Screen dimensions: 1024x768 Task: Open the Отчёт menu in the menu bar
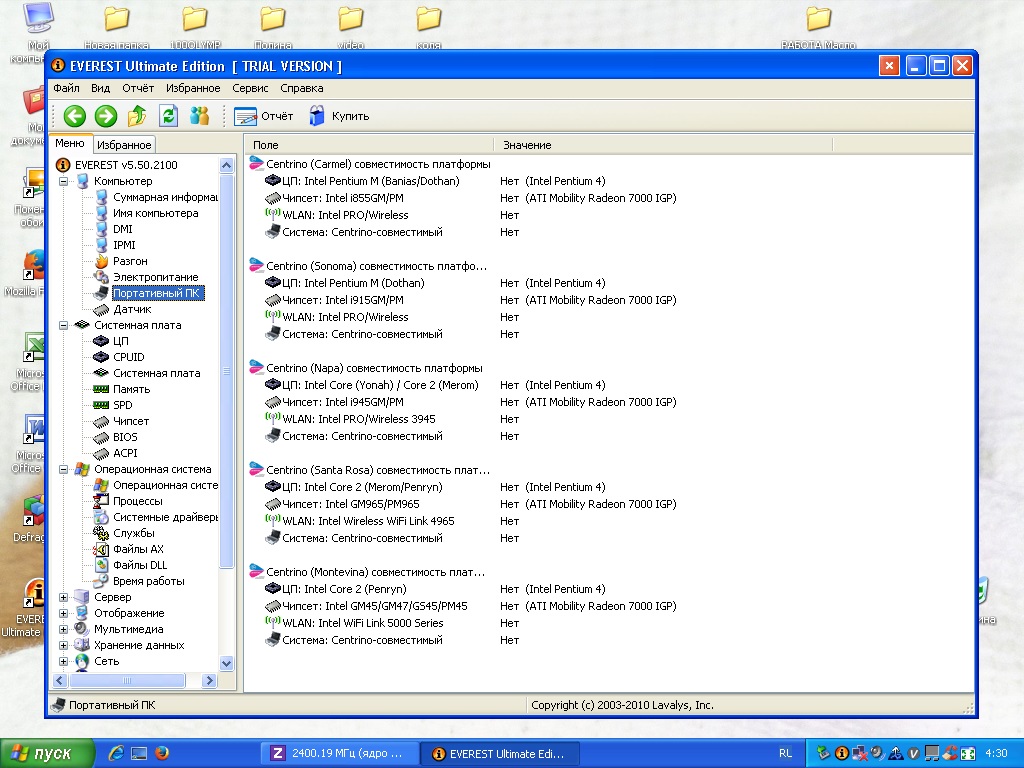pos(138,88)
